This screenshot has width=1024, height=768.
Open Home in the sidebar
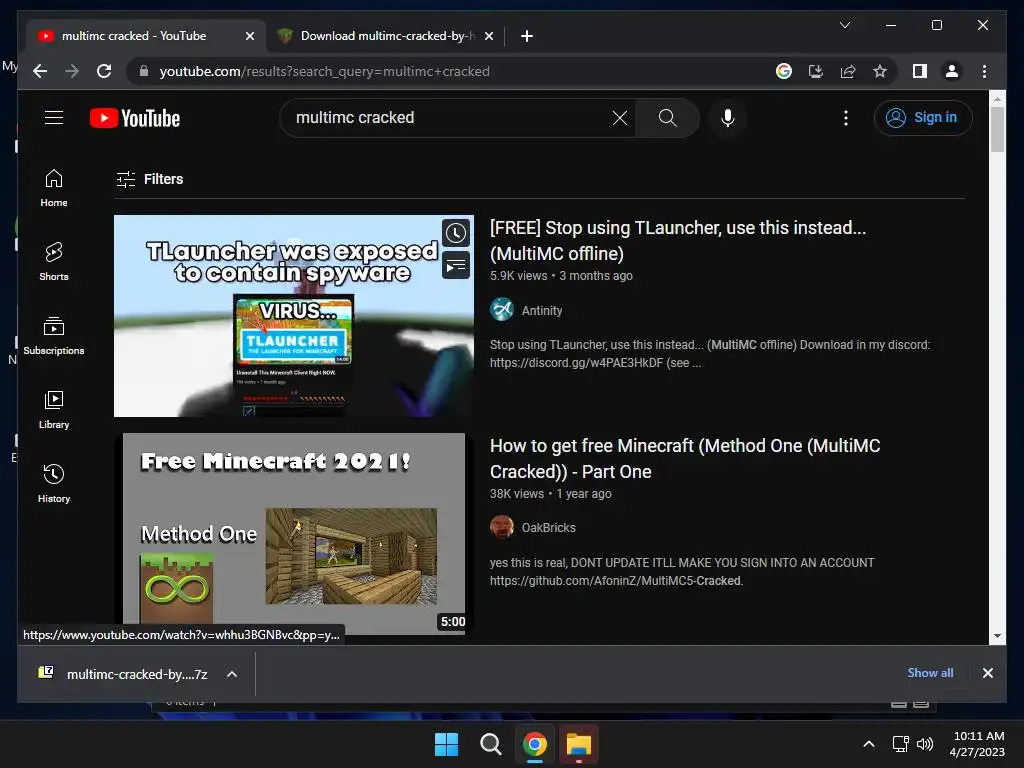(x=54, y=188)
